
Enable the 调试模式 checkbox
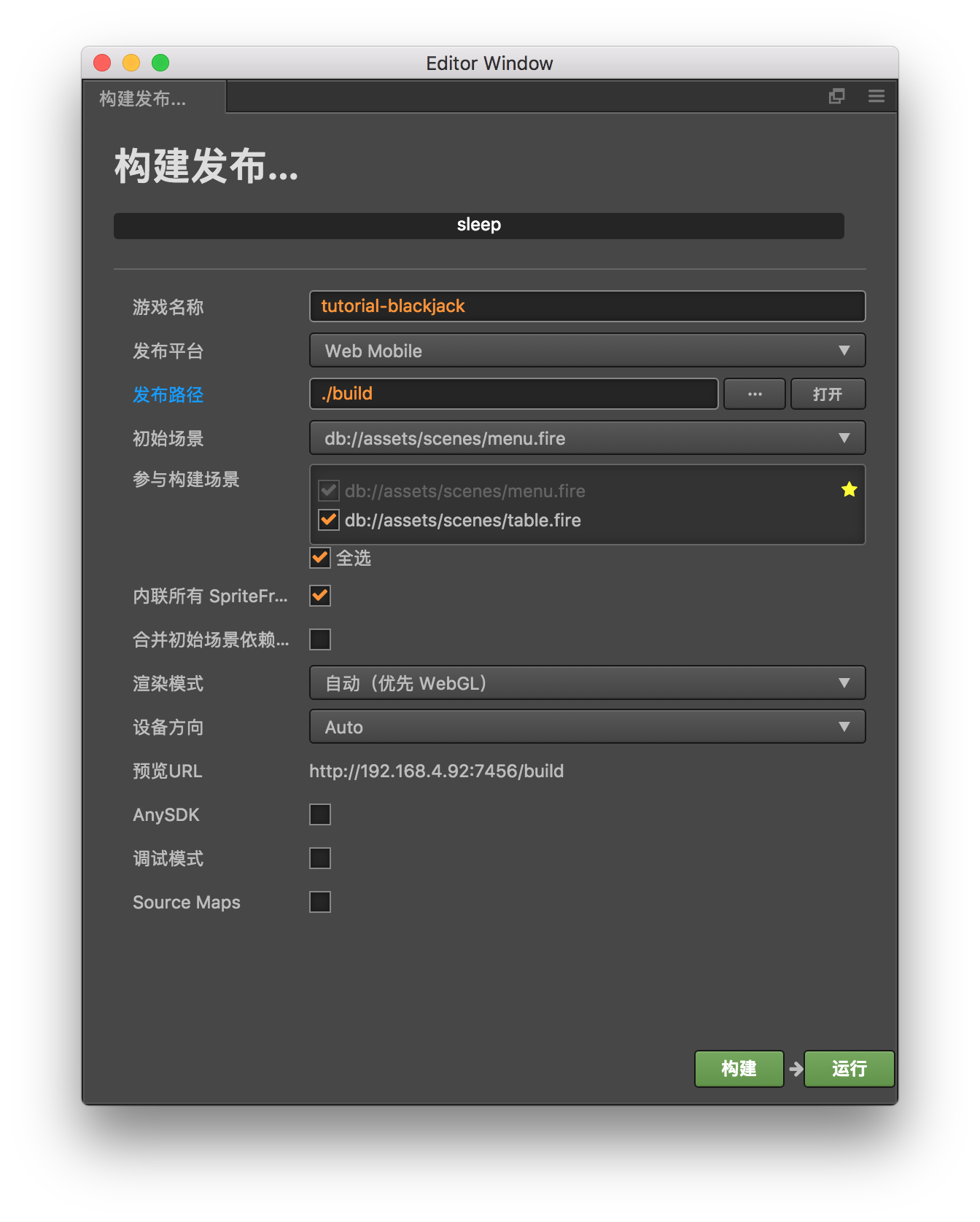(320, 858)
